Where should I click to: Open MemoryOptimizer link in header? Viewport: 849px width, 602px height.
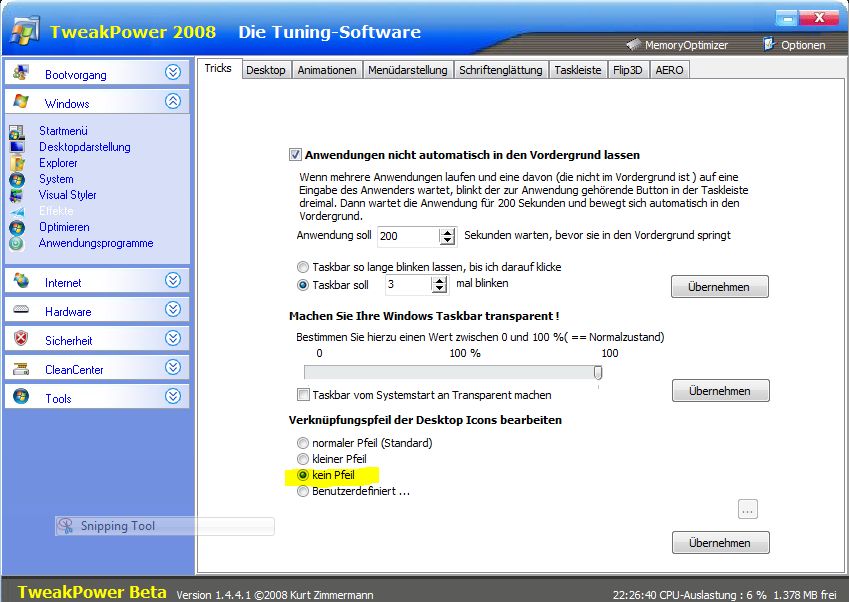coord(686,45)
